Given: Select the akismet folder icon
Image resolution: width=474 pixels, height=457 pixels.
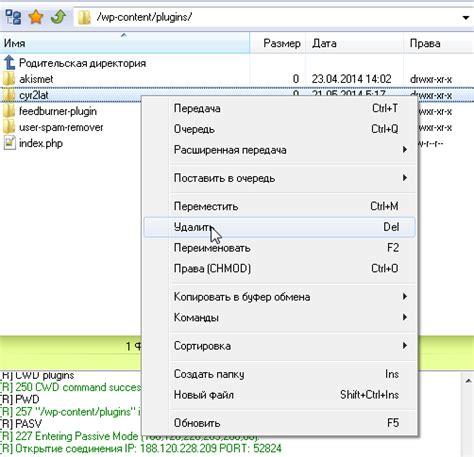Looking at the screenshot, I should 9,79.
